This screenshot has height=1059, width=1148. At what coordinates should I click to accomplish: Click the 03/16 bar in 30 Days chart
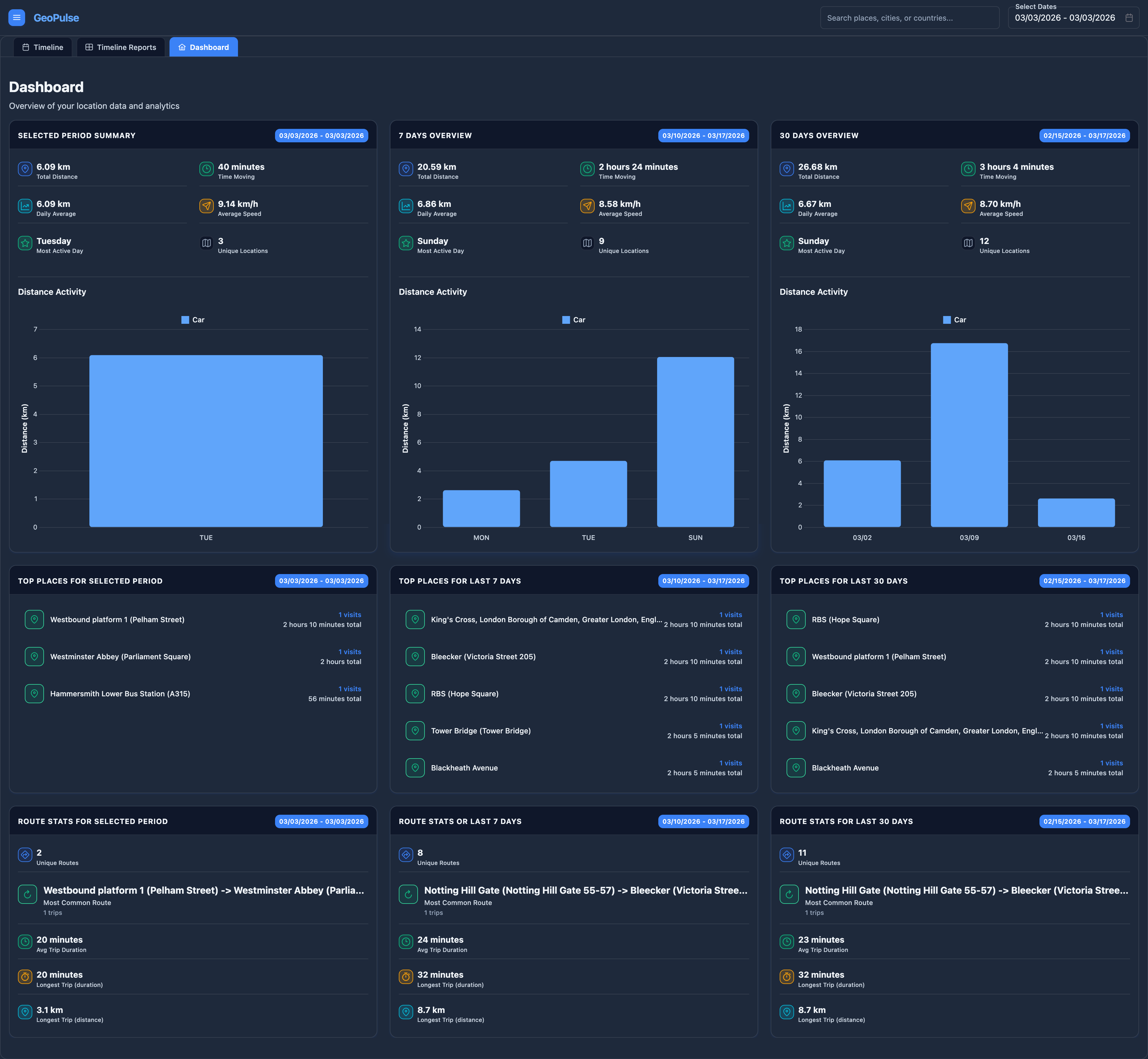coord(1076,512)
